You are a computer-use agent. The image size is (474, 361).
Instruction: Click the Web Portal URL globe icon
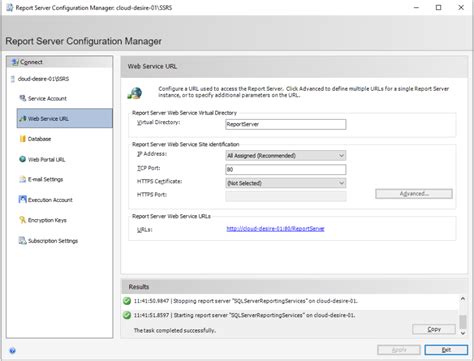pyautogui.click(x=22, y=159)
